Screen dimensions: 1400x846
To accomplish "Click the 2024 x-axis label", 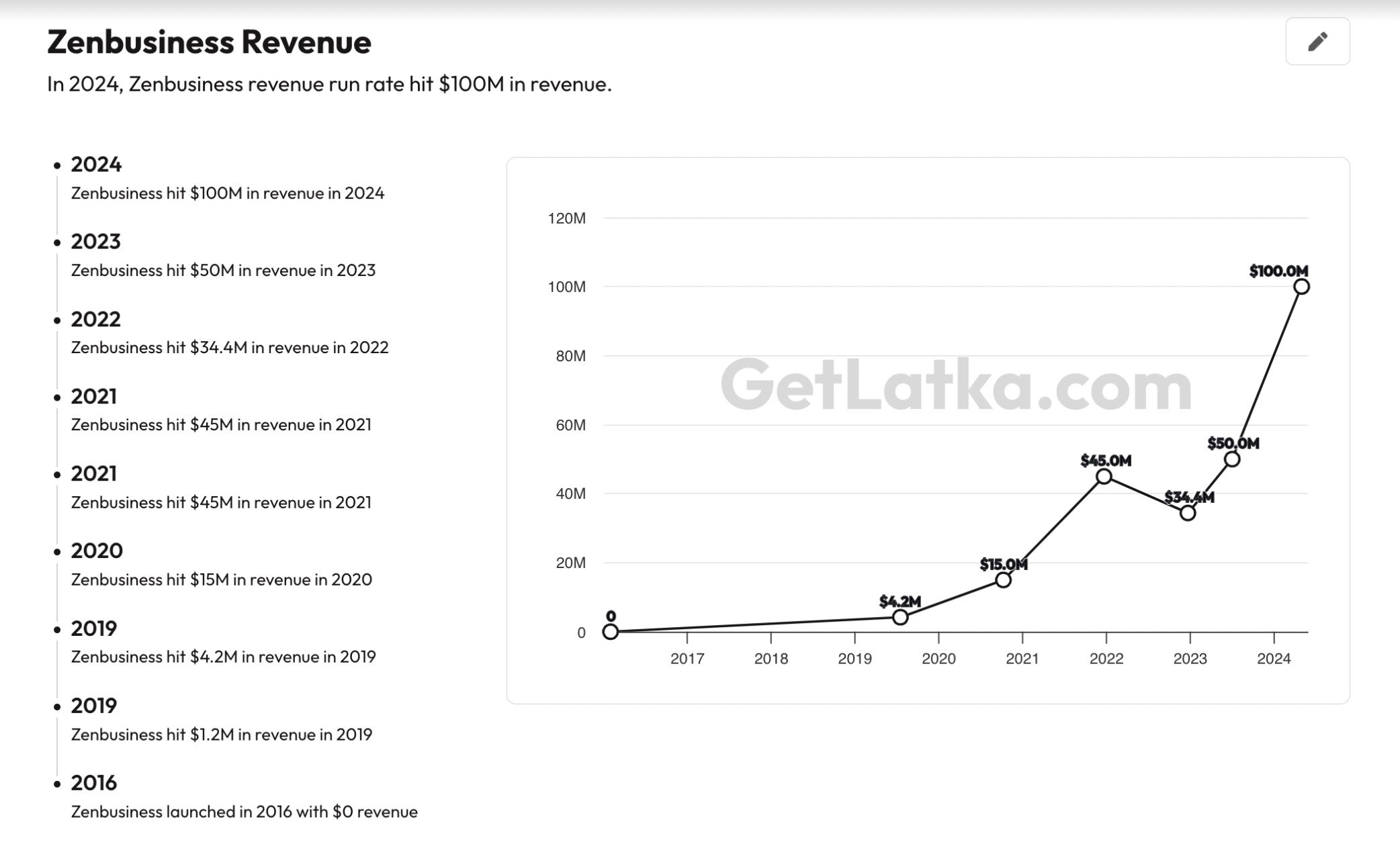I will coord(1274,659).
